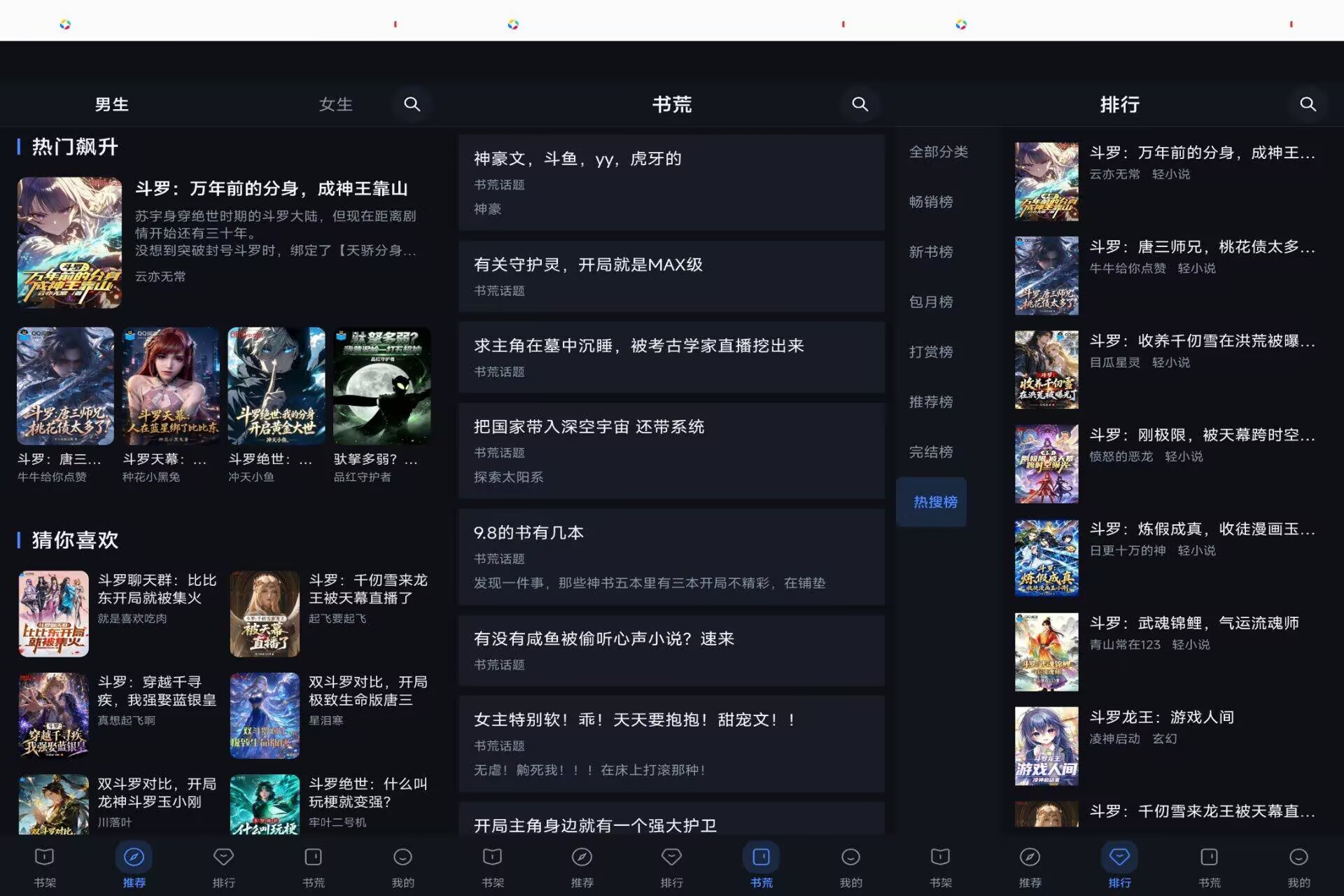
Task: Select the 男生 tab
Action: [112, 104]
